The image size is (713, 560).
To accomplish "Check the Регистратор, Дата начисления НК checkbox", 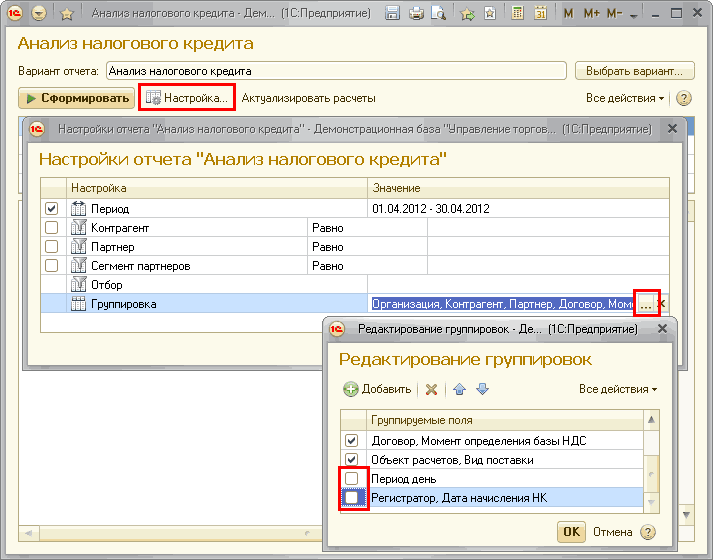I will click(351, 497).
